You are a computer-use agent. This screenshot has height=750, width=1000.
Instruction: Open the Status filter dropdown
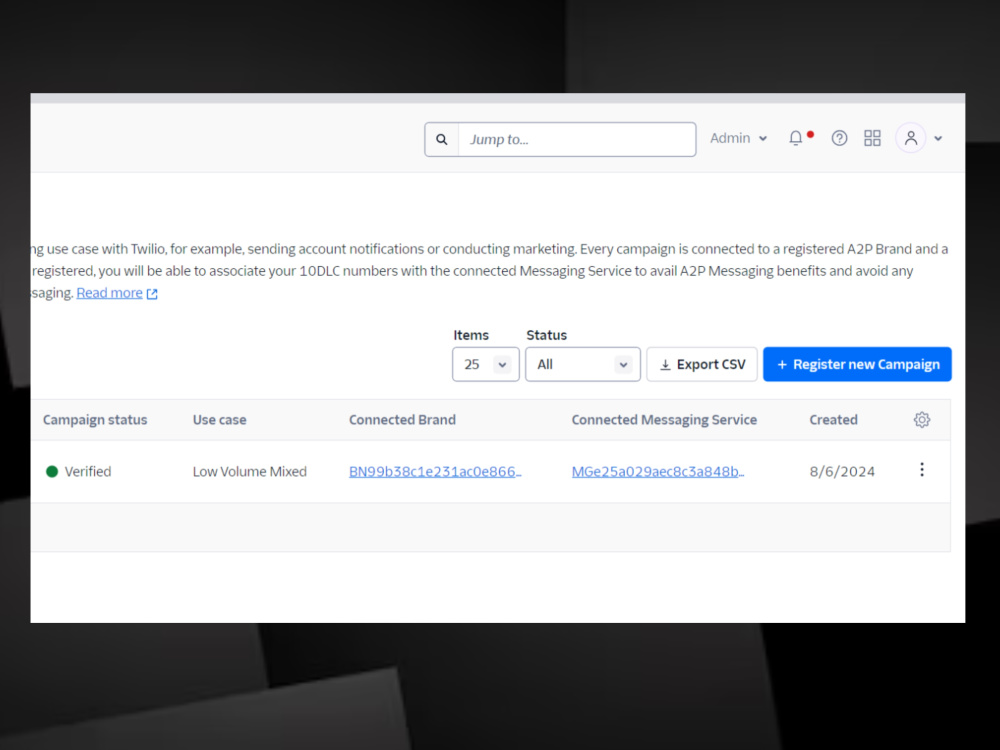pos(583,364)
